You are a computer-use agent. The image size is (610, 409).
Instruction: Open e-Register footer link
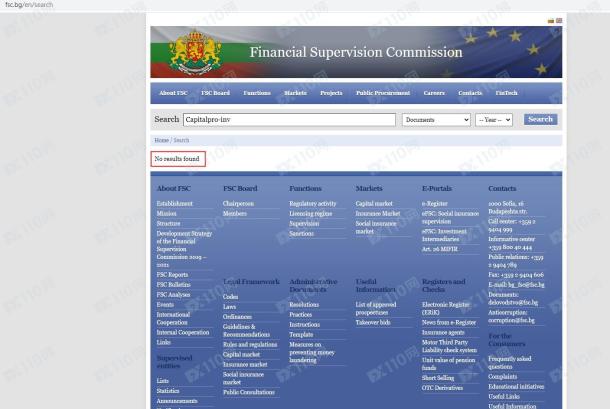tap(435, 204)
